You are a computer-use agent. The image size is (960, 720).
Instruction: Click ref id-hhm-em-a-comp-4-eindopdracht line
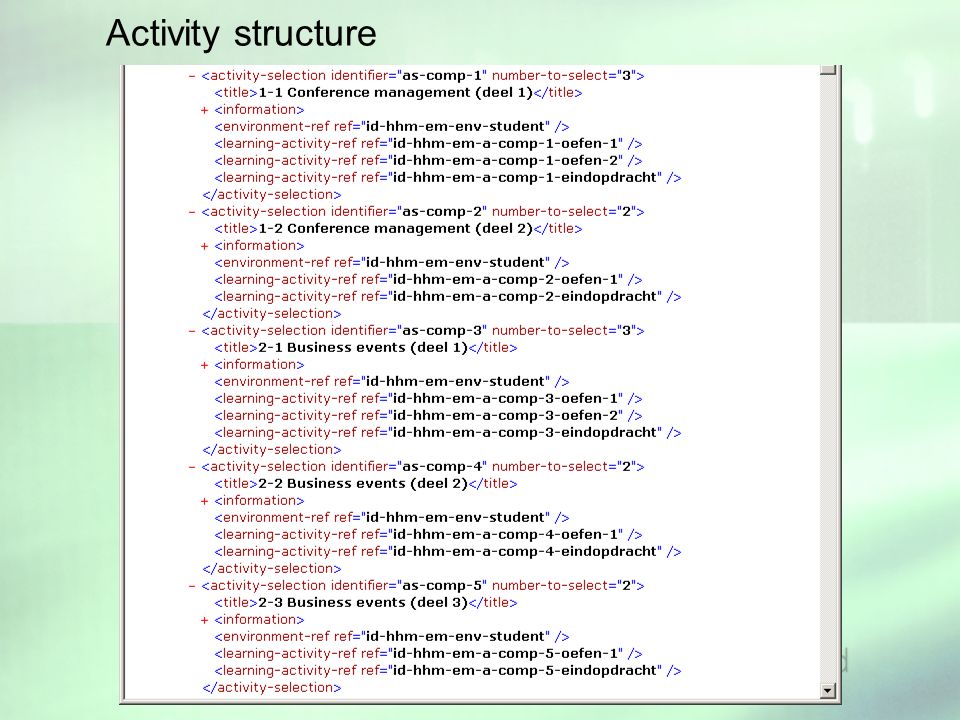(x=448, y=552)
